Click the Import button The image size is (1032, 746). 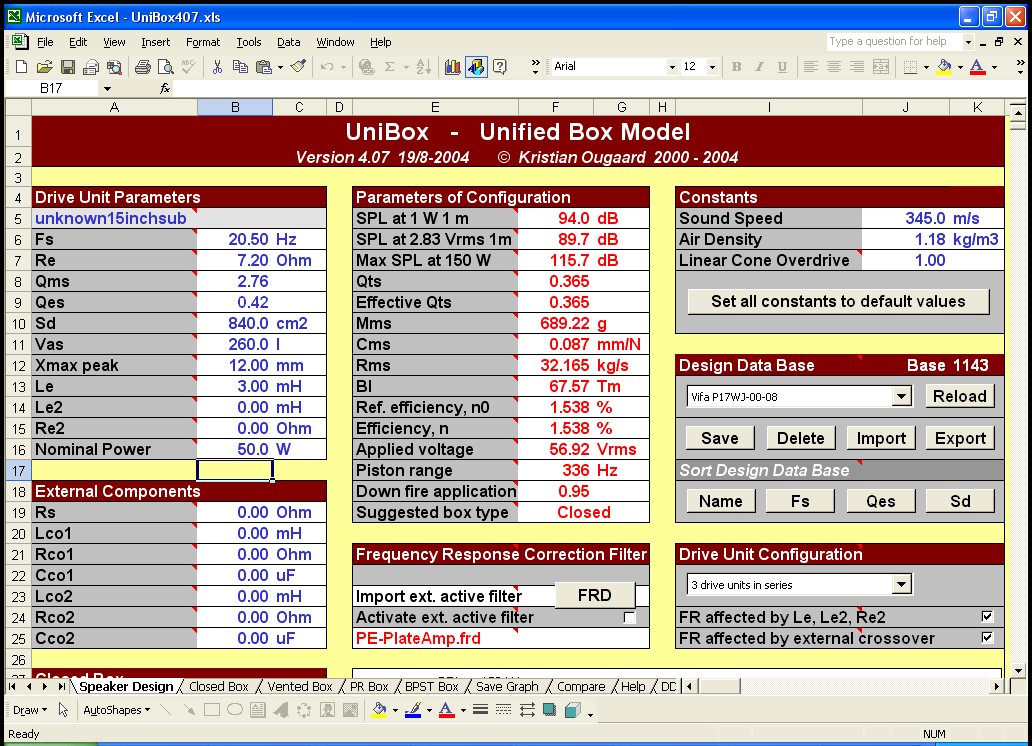(x=881, y=439)
